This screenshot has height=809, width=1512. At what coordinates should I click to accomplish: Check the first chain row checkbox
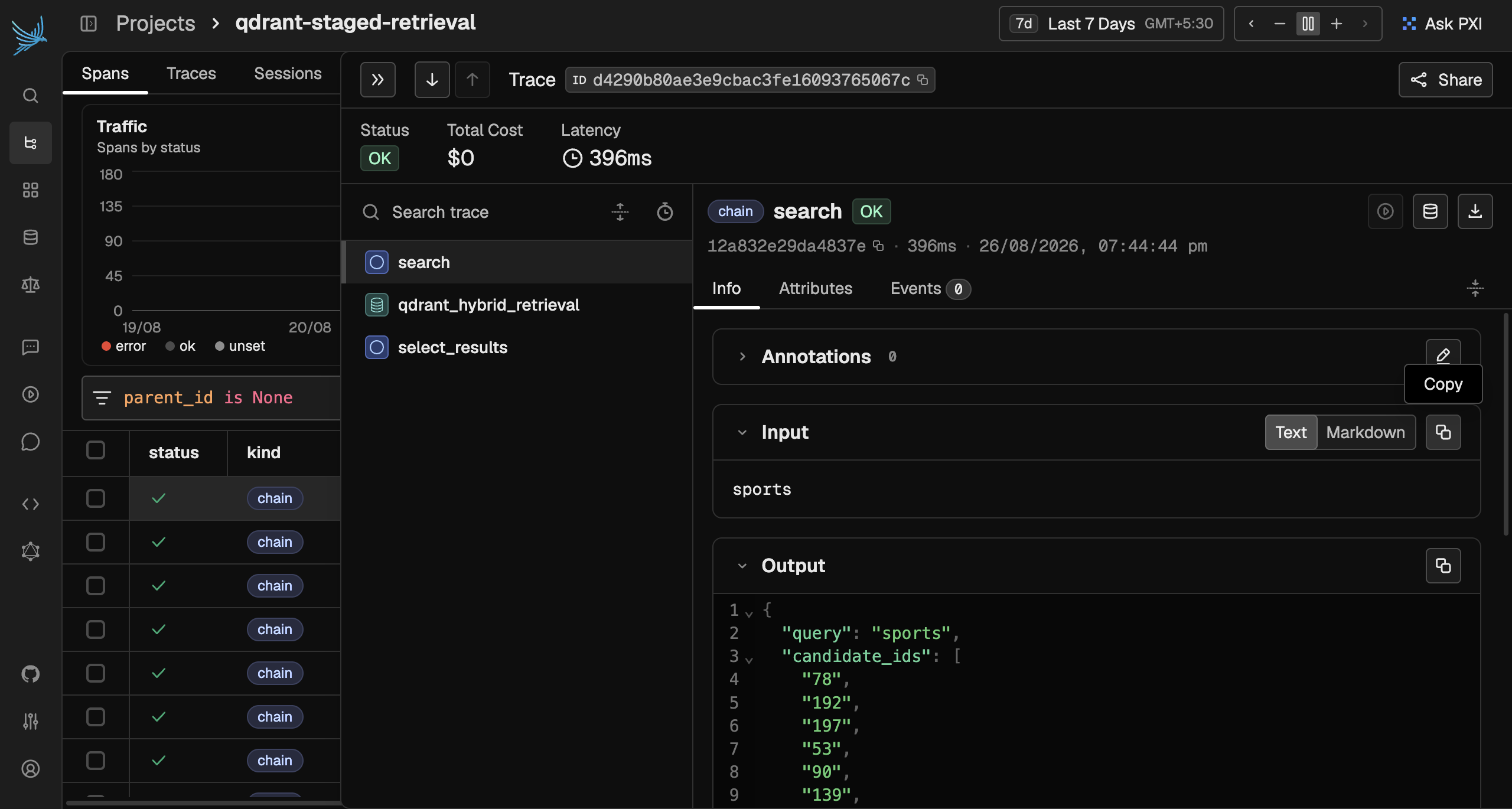(x=96, y=498)
